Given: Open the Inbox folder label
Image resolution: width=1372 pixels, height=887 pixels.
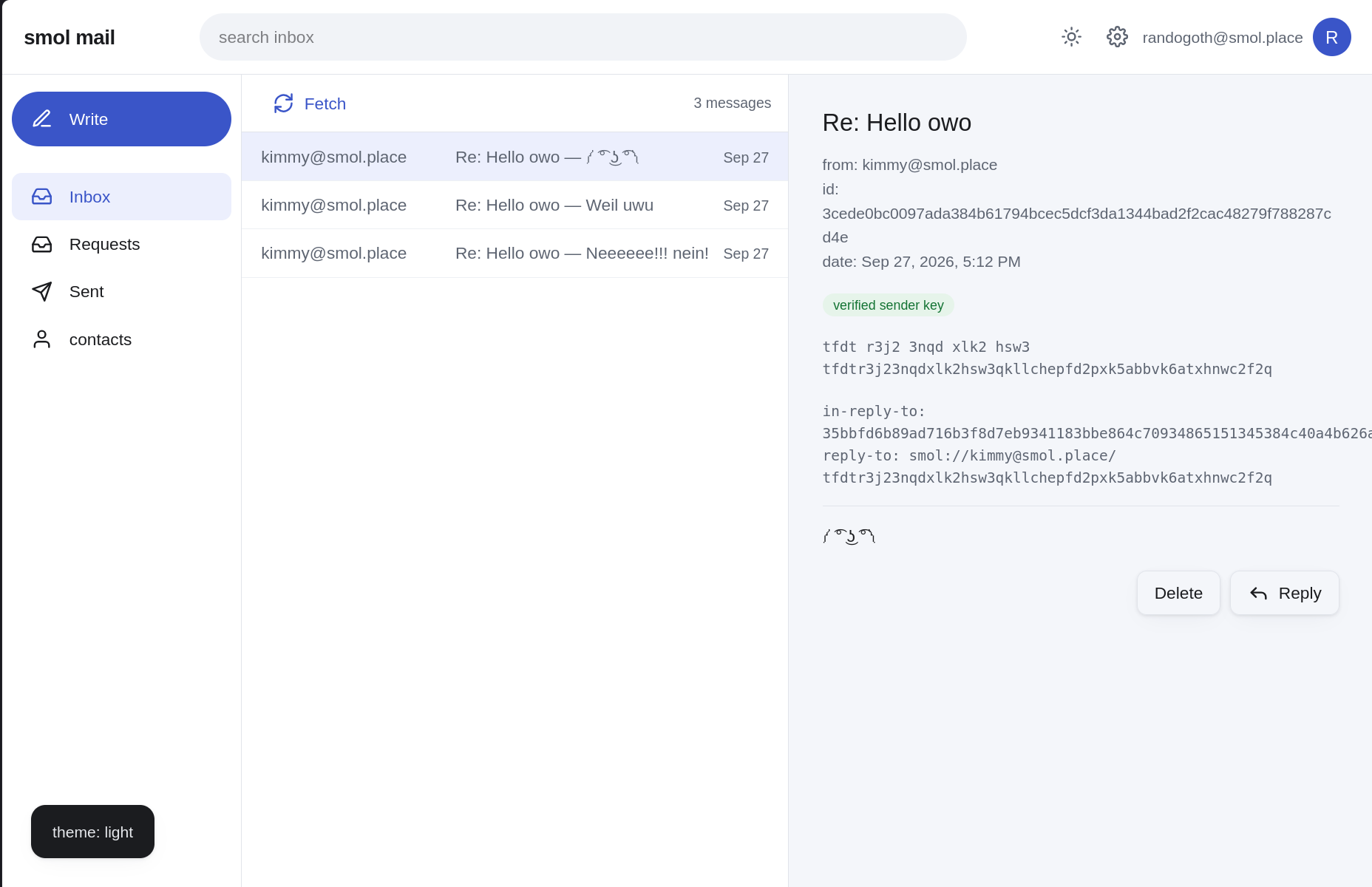Looking at the screenshot, I should (x=89, y=197).
